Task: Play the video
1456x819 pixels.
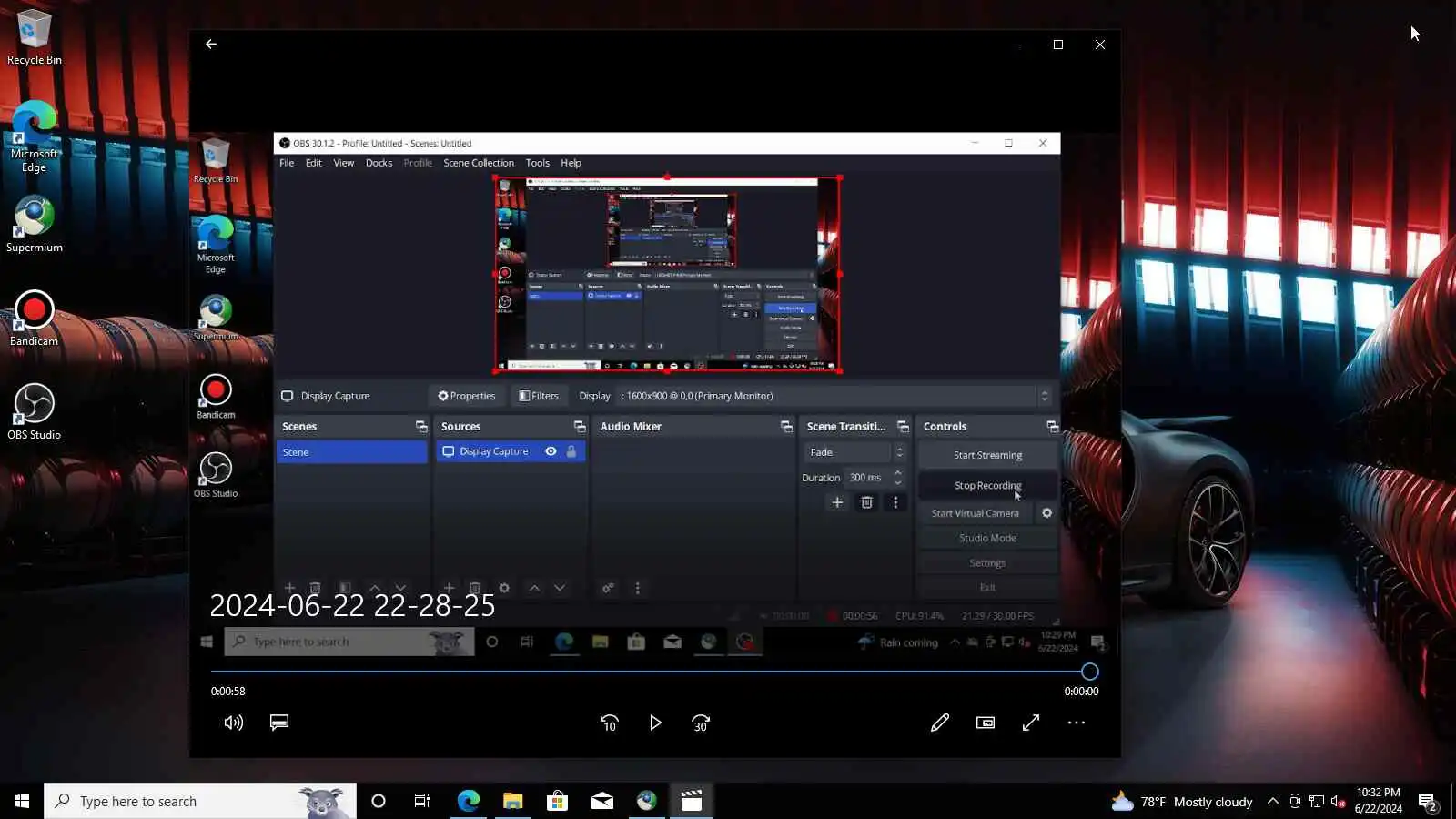Action: click(x=655, y=723)
